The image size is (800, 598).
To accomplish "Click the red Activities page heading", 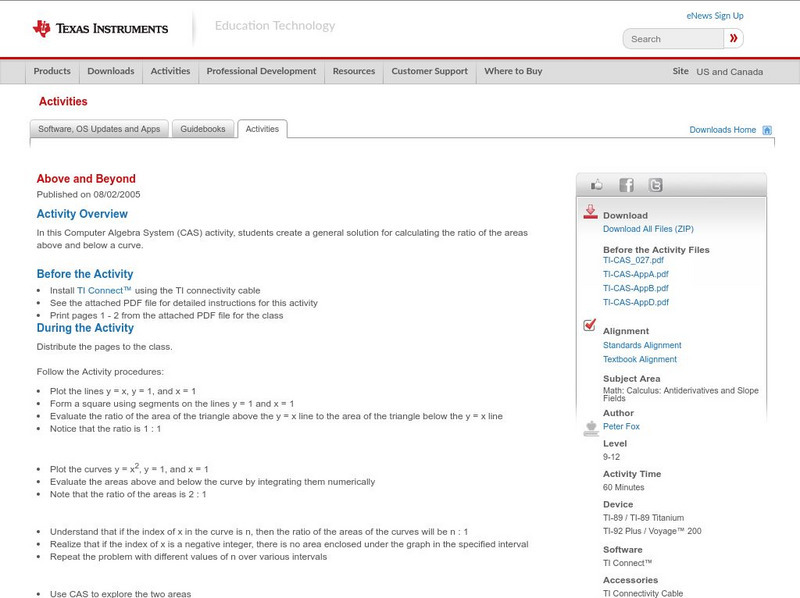I will [63, 102].
